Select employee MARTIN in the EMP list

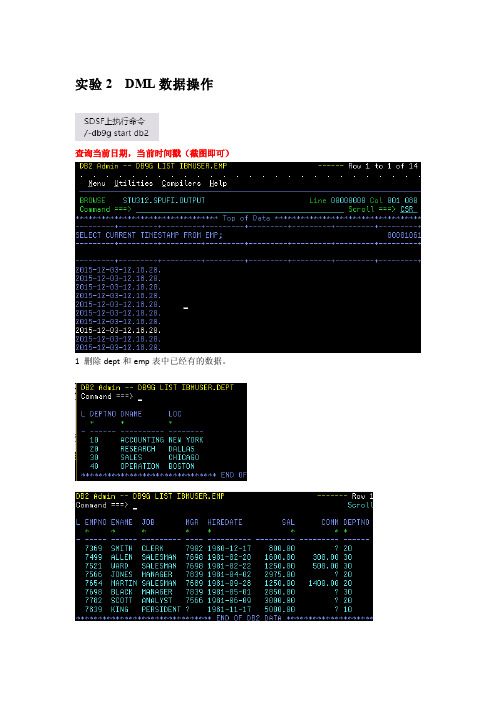pos(124,583)
